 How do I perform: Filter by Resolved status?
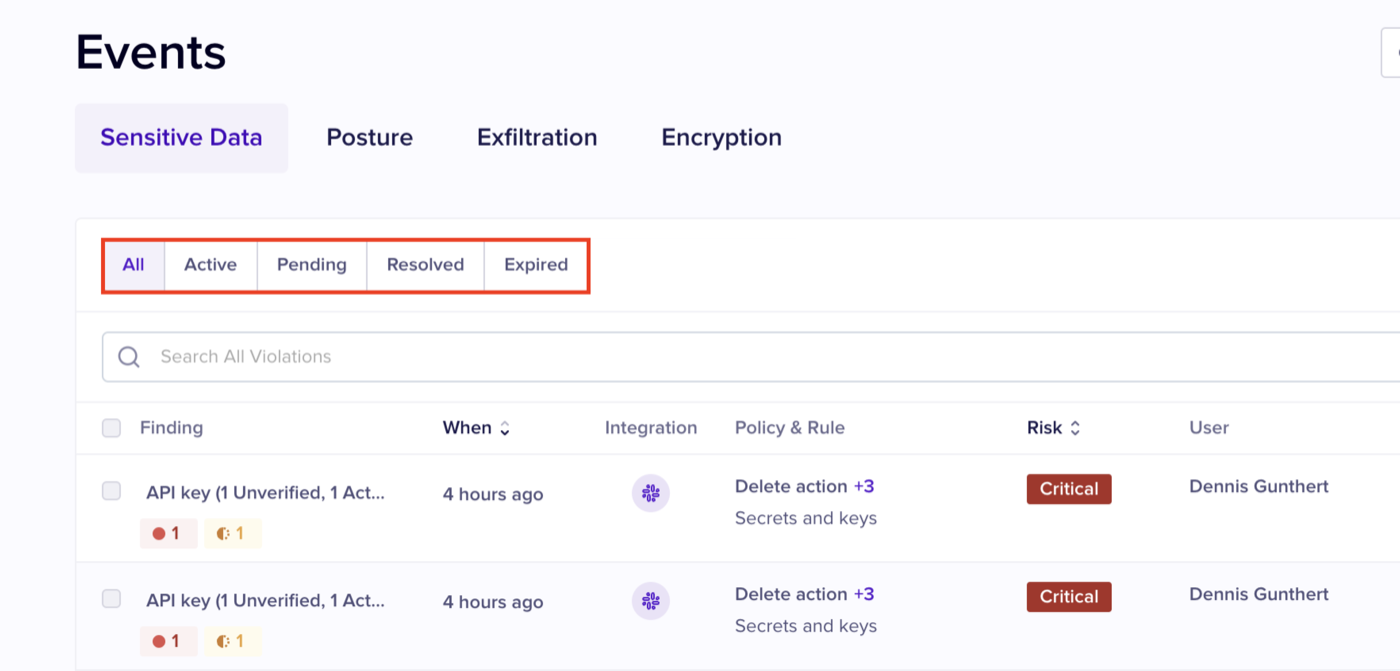(x=425, y=265)
